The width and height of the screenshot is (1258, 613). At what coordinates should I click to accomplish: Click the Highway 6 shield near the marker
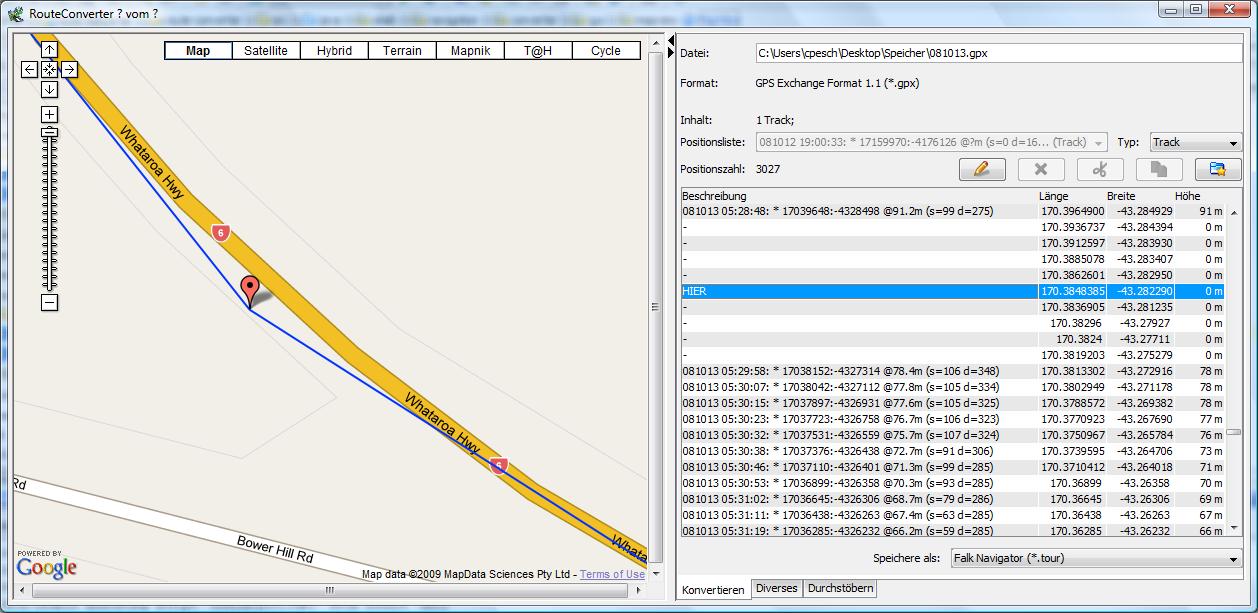tap(221, 233)
